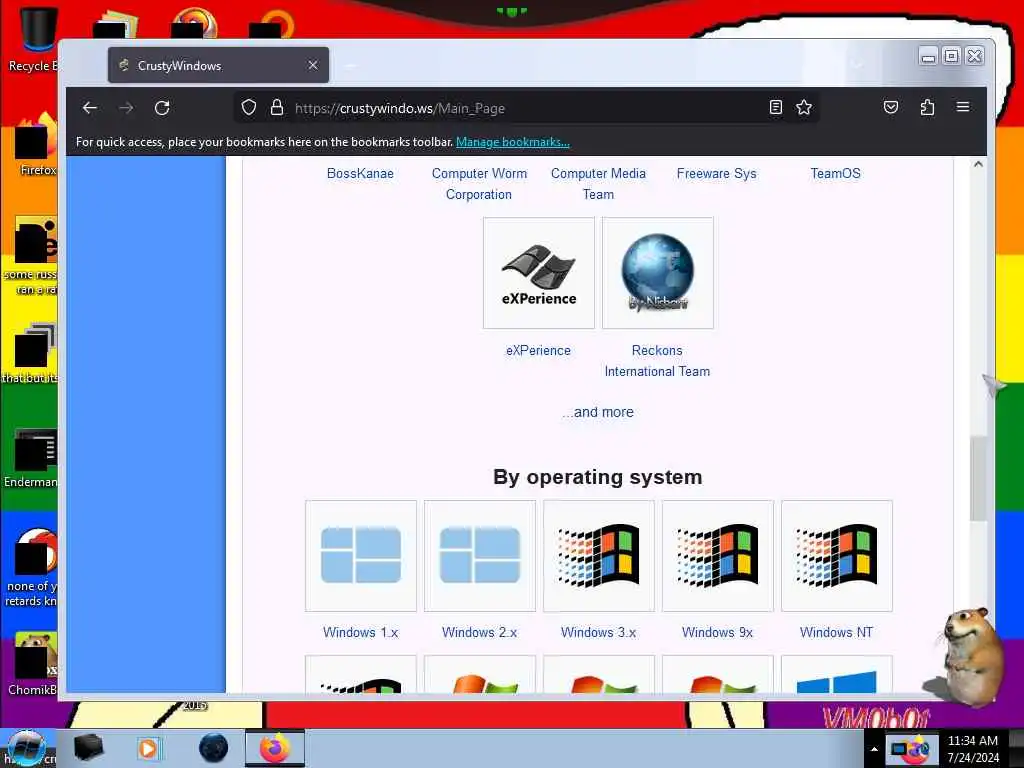Open the Reckons International Team link
The image size is (1024, 768).
tap(657, 361)
